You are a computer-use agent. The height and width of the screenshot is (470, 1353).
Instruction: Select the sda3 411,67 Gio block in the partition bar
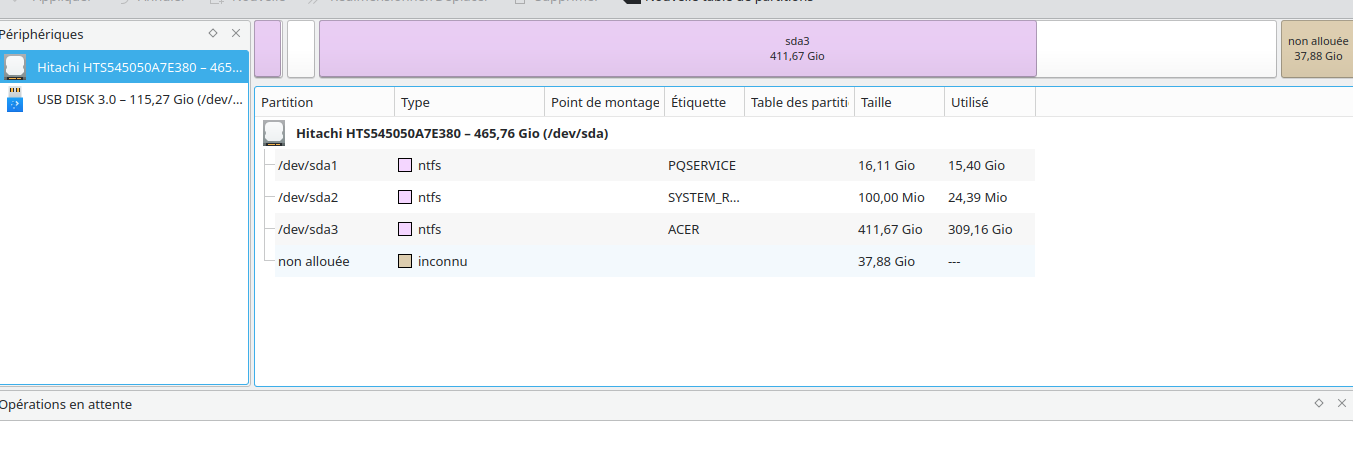pyautogui.click(x=797, y=49)
